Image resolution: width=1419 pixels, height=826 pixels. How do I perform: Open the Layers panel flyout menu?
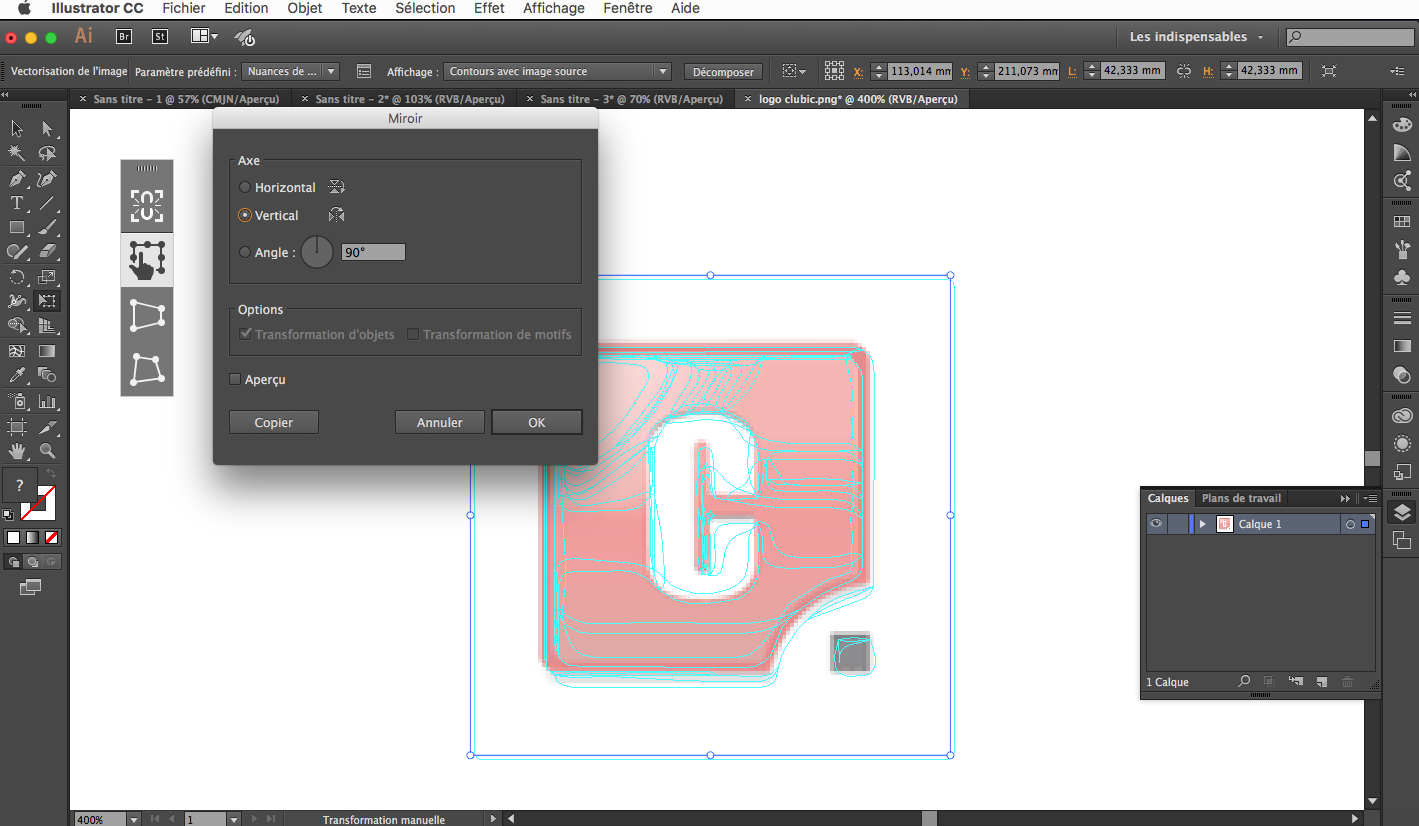click(x=1369, y=498)
